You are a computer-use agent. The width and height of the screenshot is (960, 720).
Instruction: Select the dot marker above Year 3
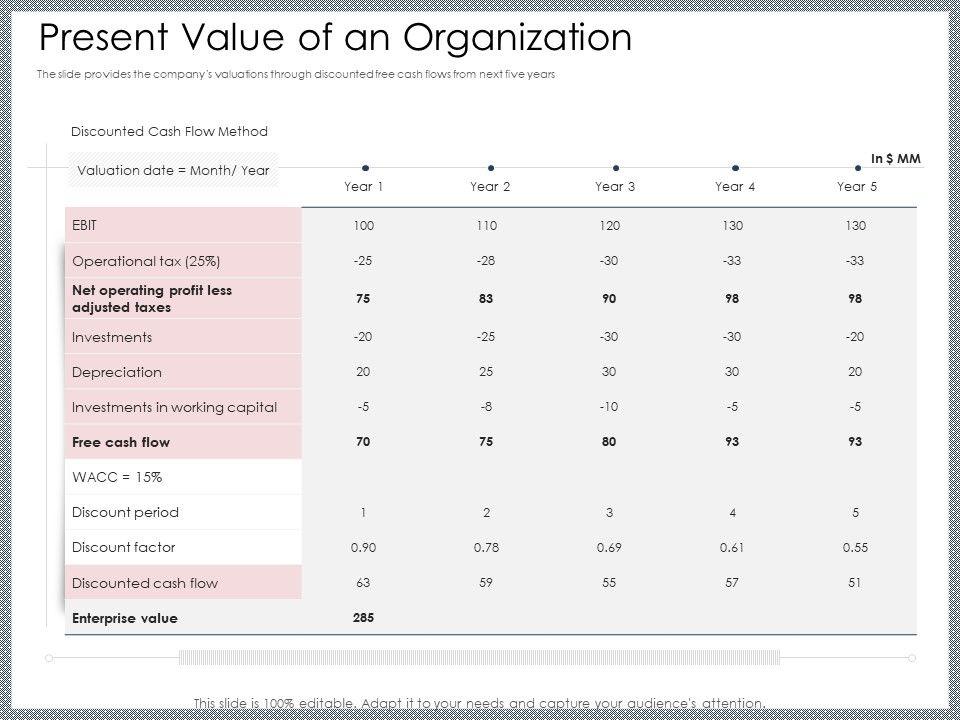(616, 168)
